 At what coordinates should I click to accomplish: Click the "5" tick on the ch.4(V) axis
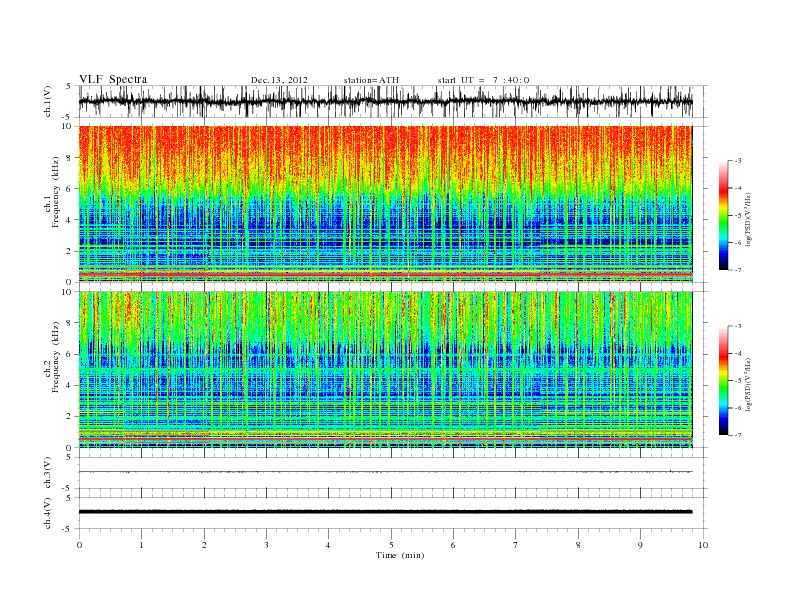tap(69, 498)
